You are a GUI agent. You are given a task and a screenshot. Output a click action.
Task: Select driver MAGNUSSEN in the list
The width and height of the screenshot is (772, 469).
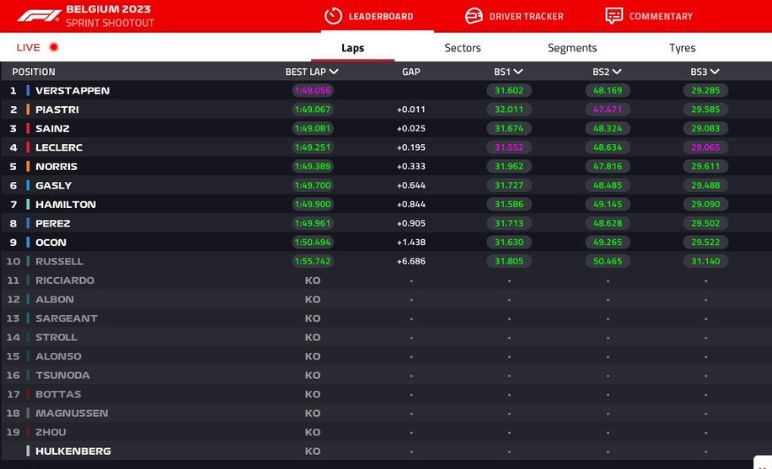(x=72, y=413)
